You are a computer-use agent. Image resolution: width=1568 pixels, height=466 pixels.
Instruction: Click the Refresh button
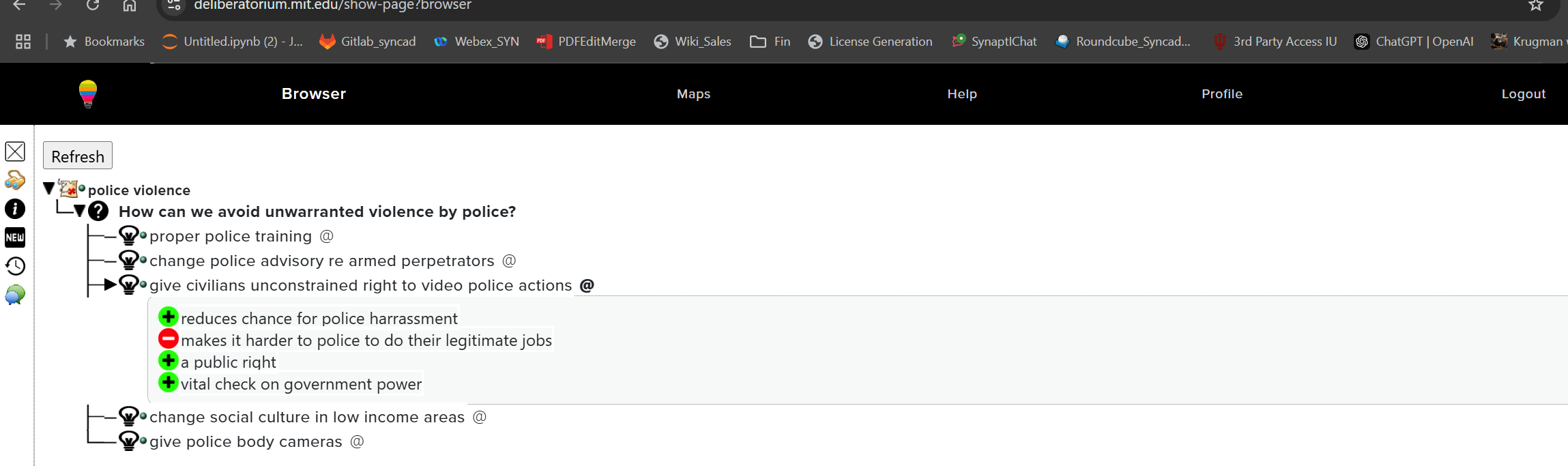pos(78,156)
